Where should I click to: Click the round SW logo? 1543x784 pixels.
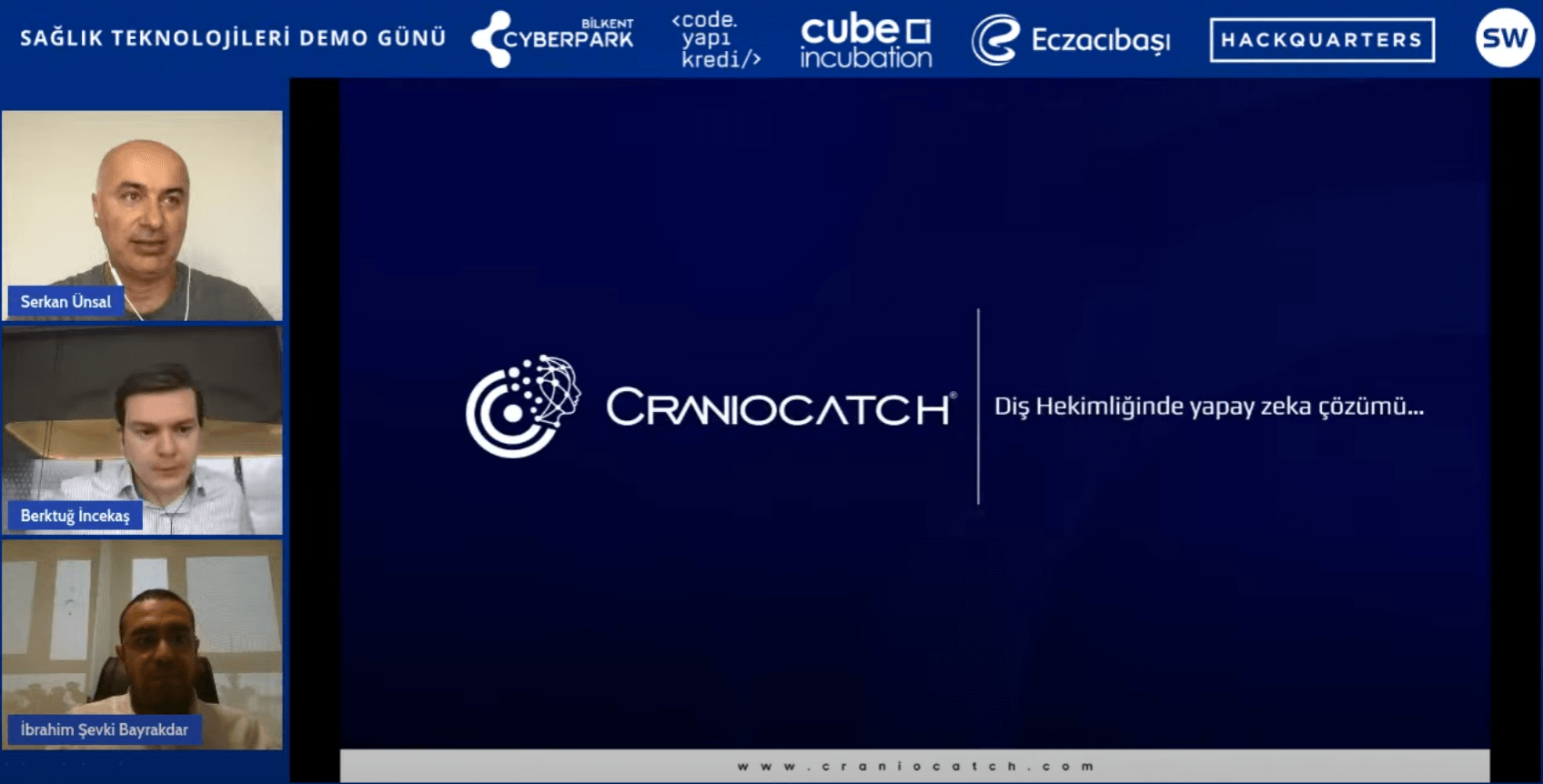(x=1505, y=38)
